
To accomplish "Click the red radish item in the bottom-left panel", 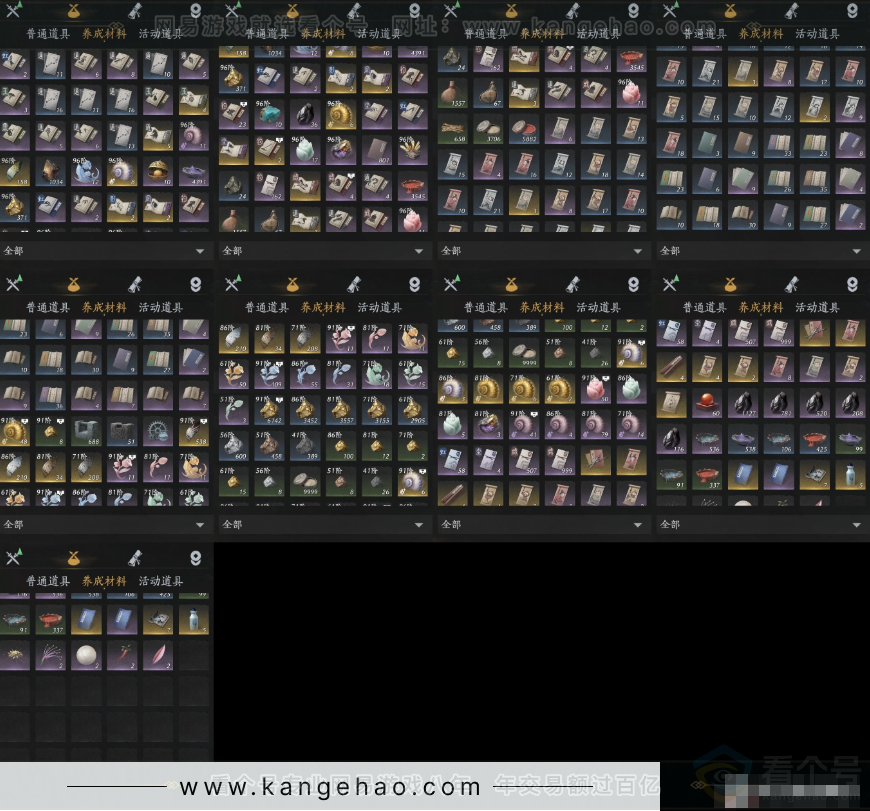I will click(x=124, y=655).
